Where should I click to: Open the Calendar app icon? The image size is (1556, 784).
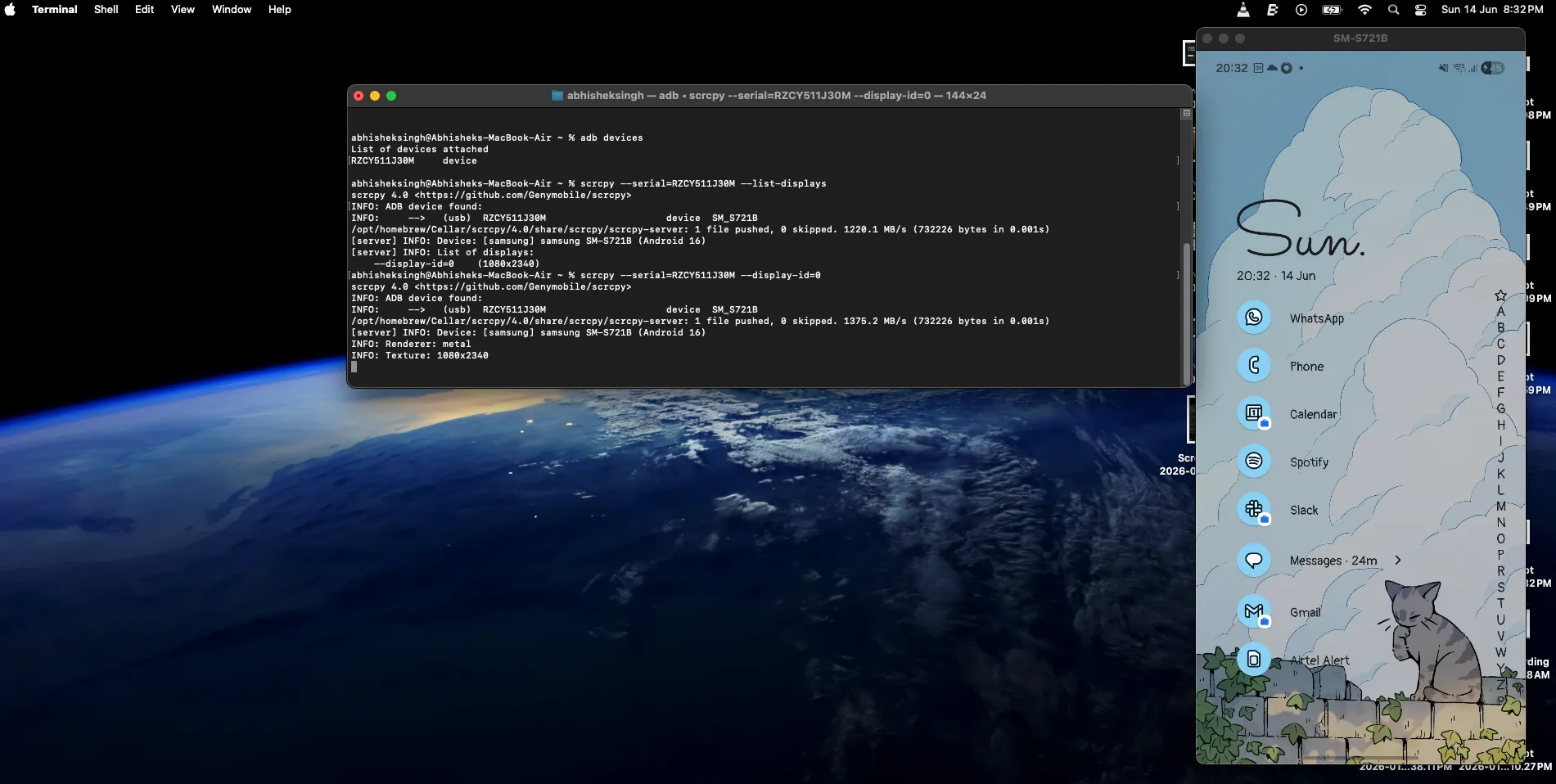[1254, 413]
